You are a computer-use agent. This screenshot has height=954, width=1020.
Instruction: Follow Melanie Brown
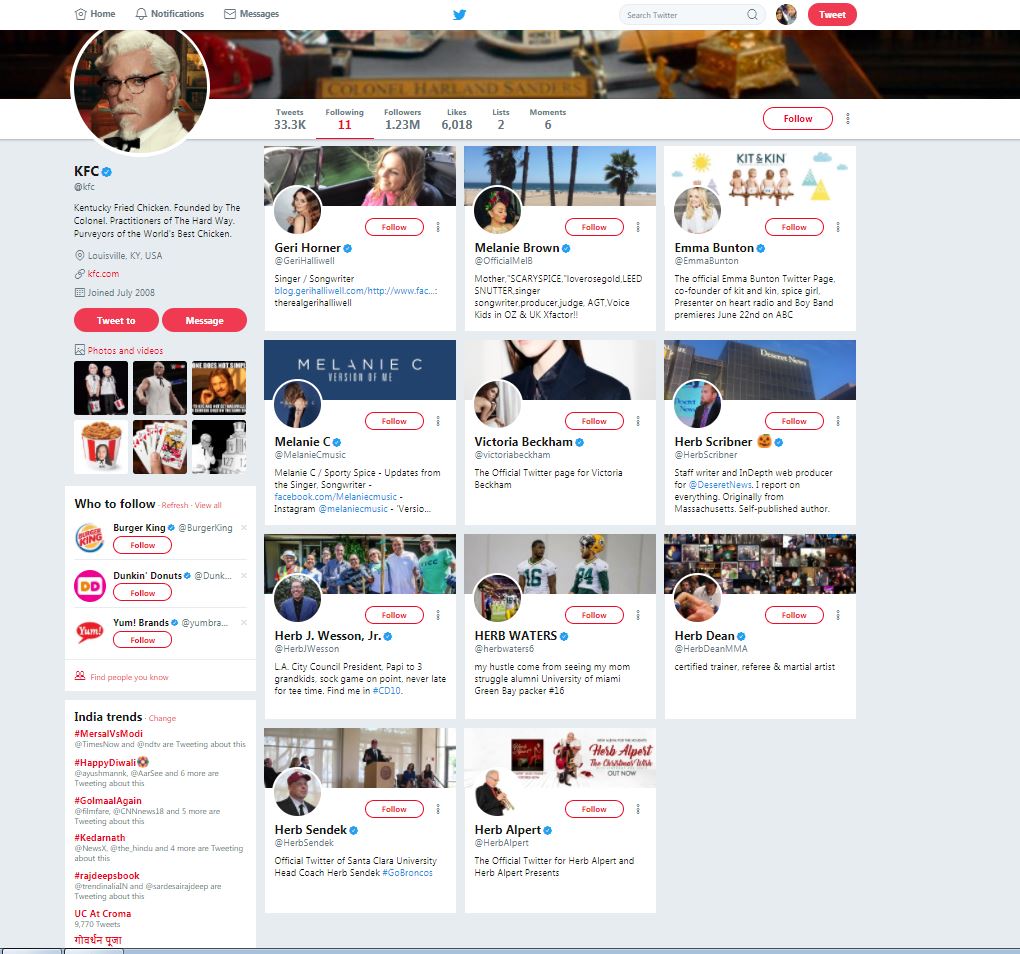(594, 227)
